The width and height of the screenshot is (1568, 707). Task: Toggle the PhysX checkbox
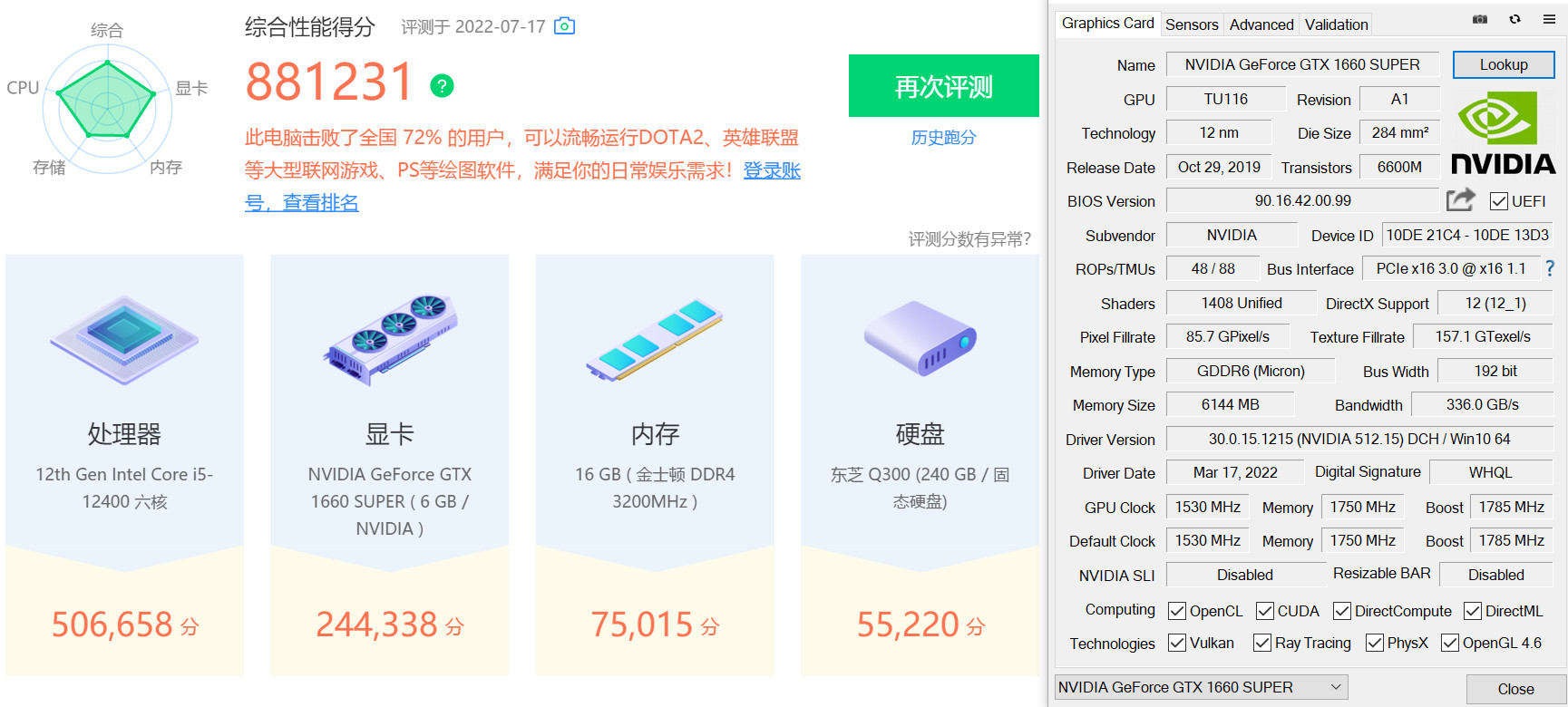pos(1375,643)
